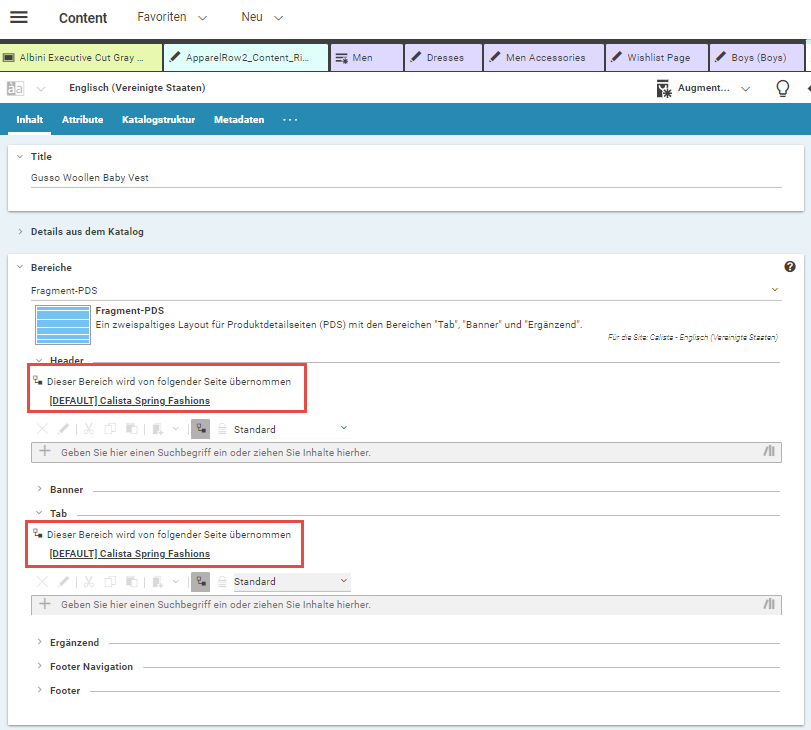This screenshot has width=811, height=730.
Task: Open Calista Spring Fashions link under Header
Action: (129, 401)
